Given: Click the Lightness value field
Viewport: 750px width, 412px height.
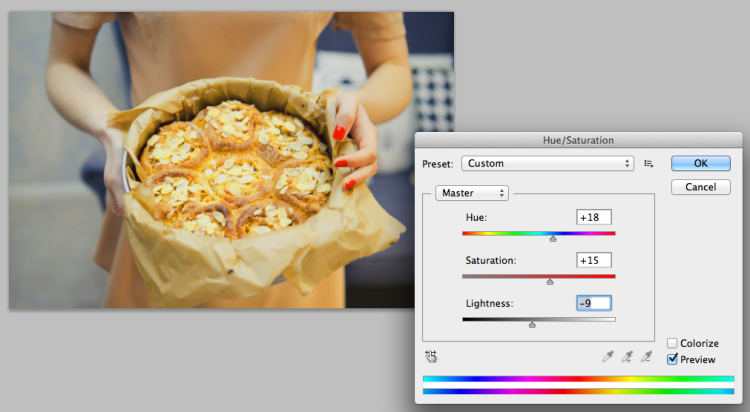Looking at the screenshot, I should (x=594, y=303).
